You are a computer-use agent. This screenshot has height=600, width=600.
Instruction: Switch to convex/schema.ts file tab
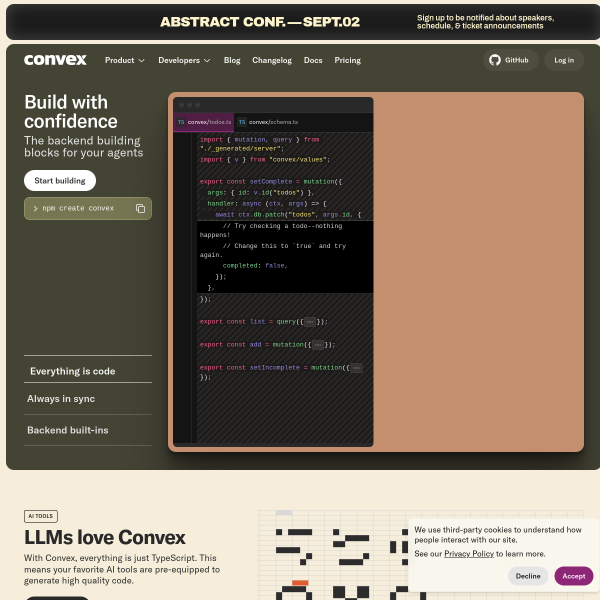pyautogui.click(x=267, y=122)
